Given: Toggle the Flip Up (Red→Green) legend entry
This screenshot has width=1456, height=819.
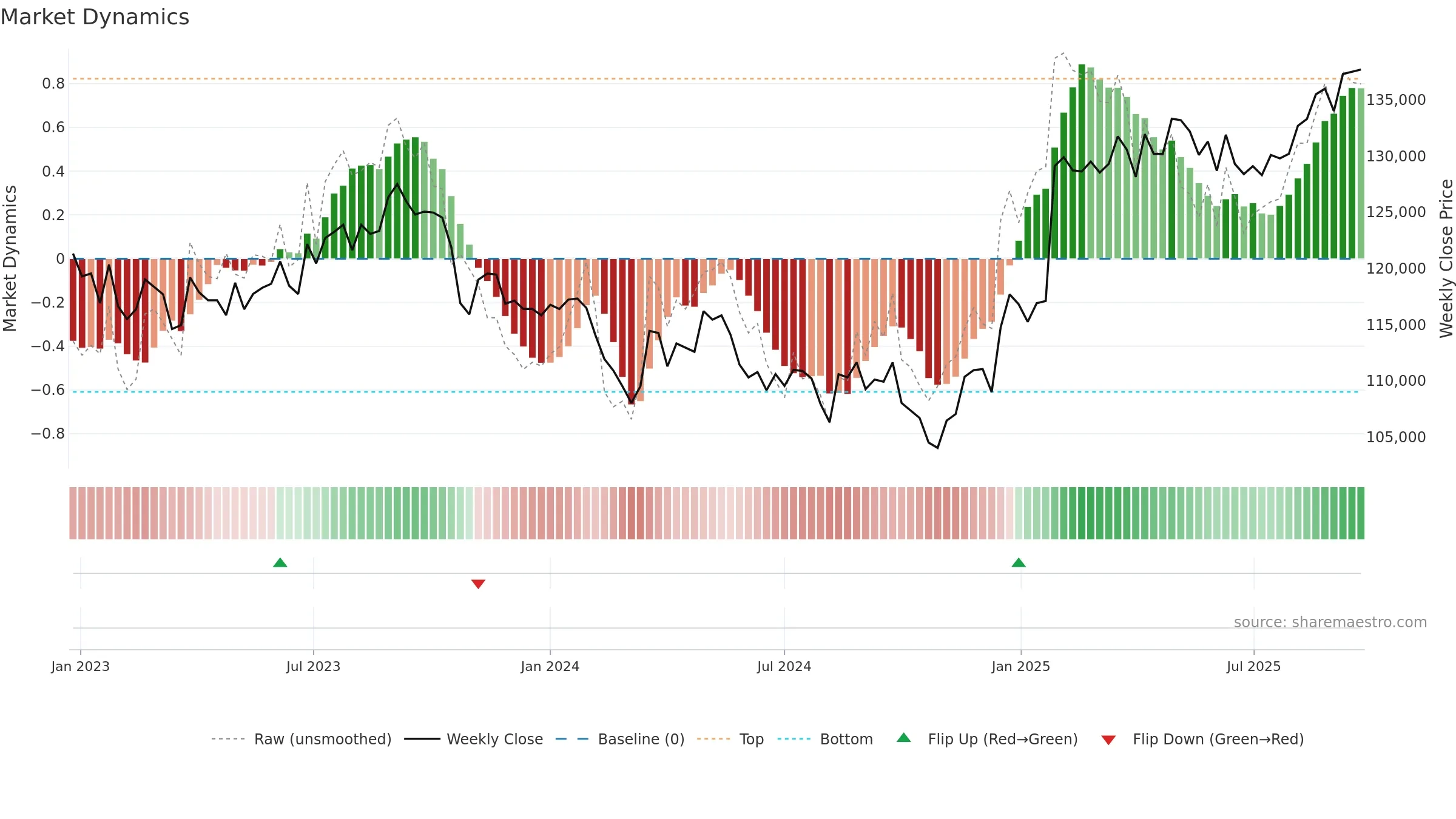Looking at the screenshot, I should (x=987, y=739).
